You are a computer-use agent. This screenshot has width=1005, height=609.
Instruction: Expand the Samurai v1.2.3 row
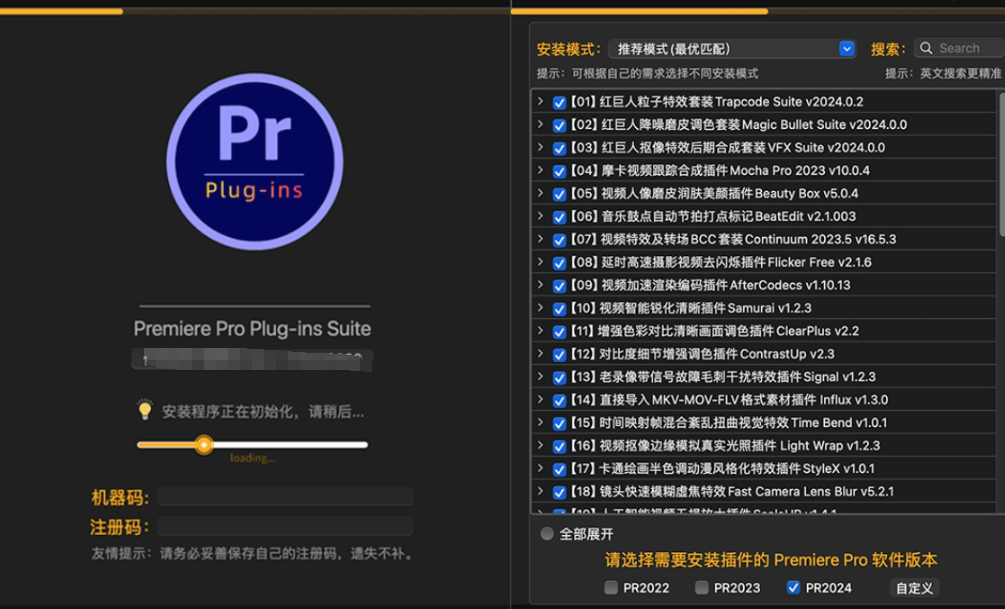click(540, 308)
